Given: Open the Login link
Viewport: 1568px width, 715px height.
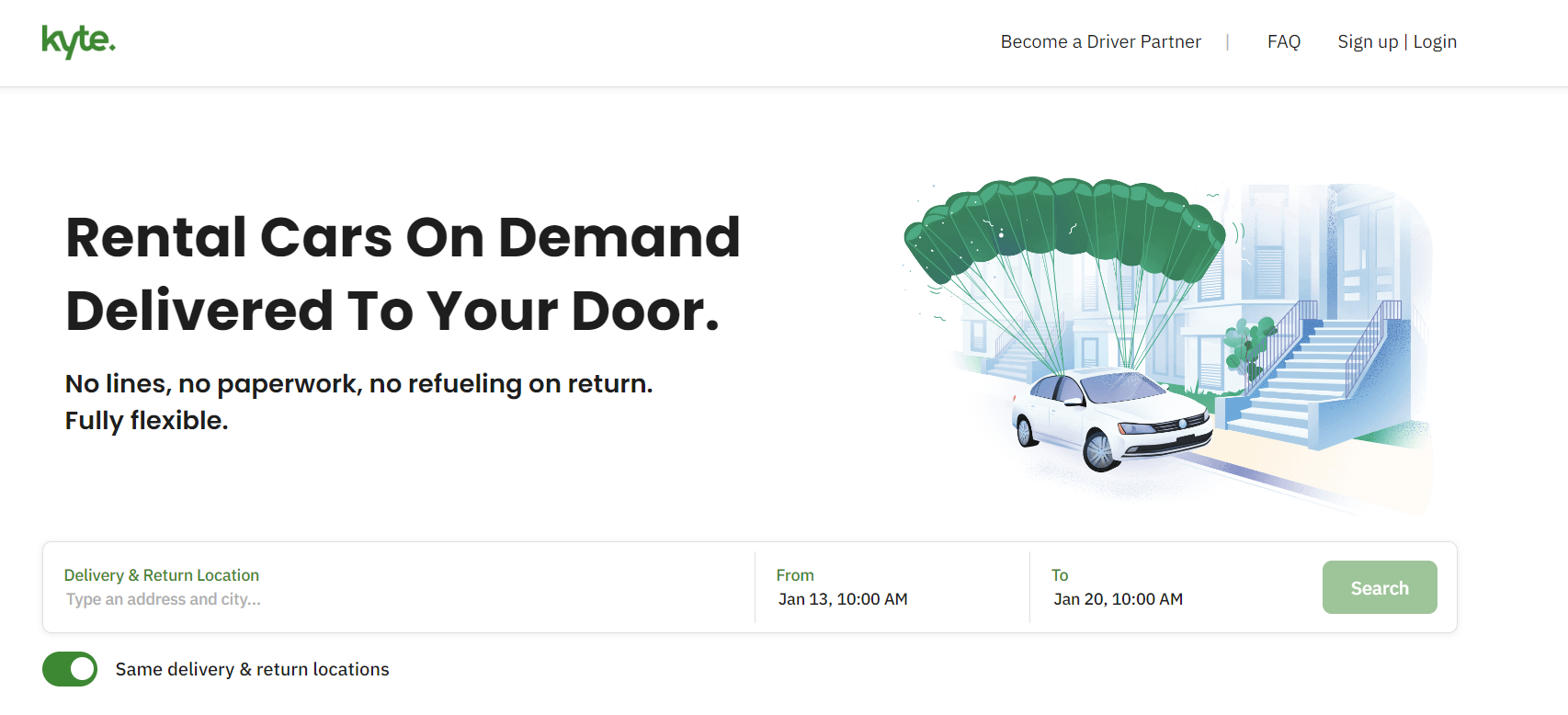Looking at the screenshot, I should tap(1435, 42).
